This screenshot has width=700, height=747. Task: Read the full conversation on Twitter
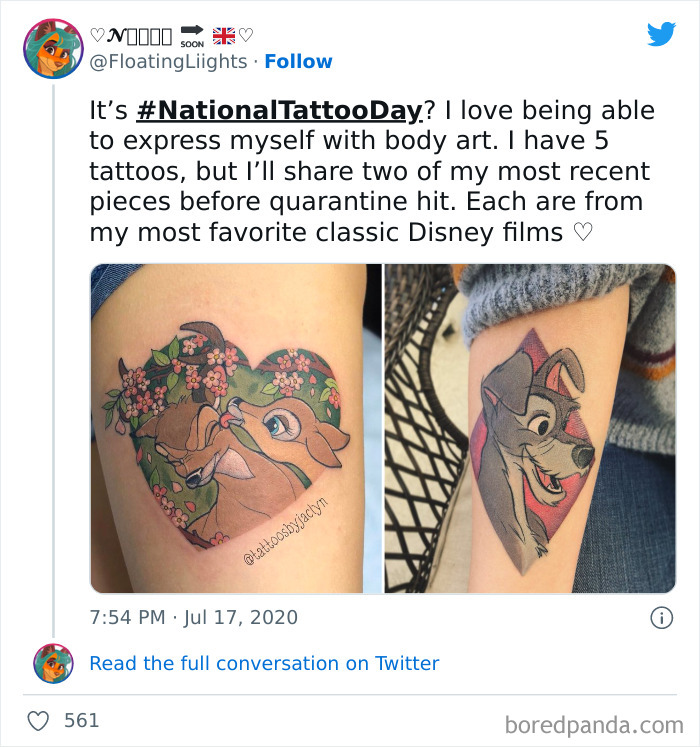pos(264,663)
